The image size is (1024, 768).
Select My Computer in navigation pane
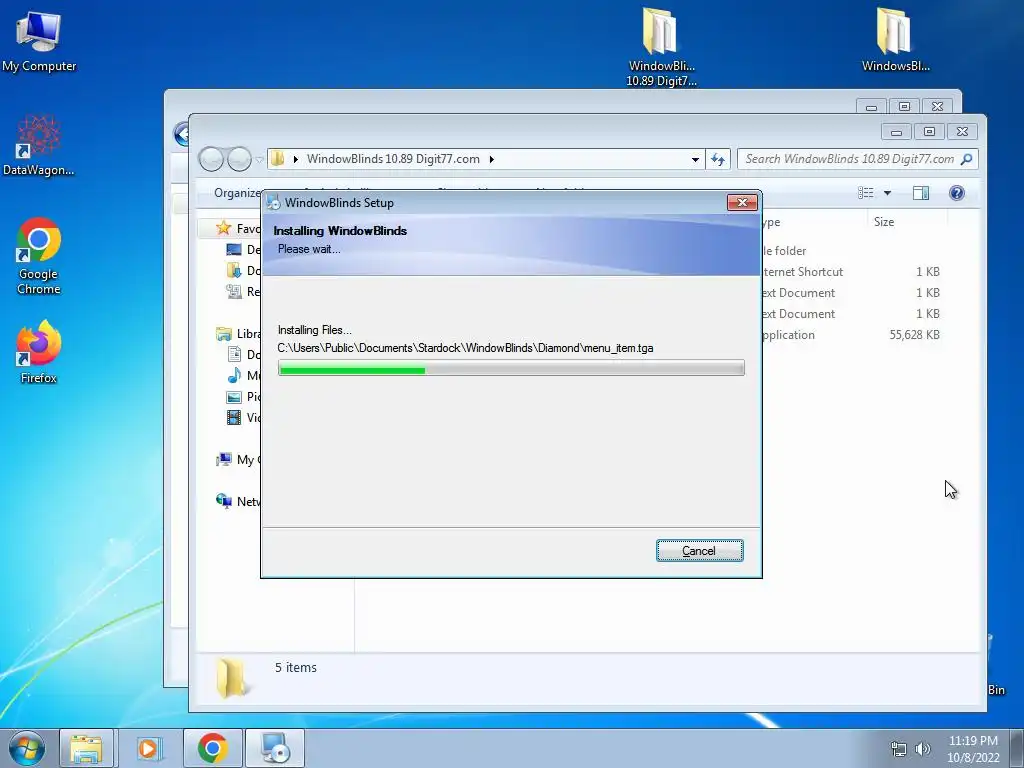coord(238,460)
